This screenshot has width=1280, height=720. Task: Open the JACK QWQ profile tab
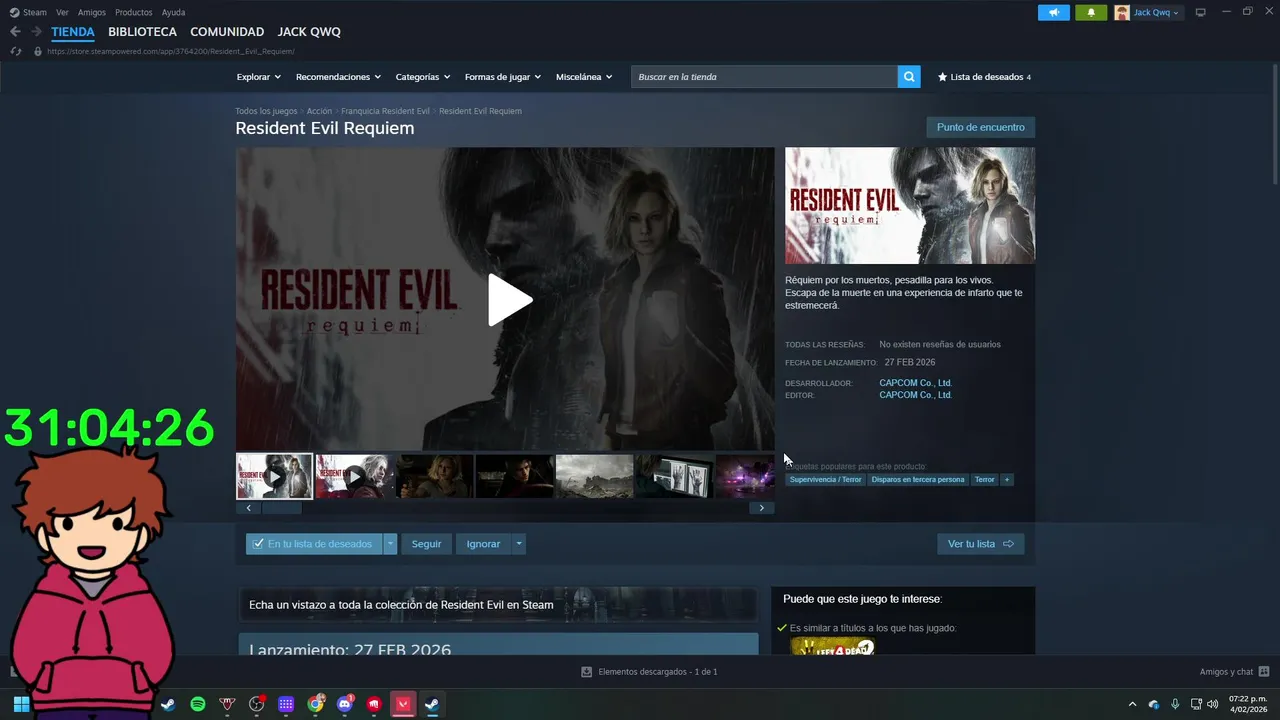pos(309,32)
